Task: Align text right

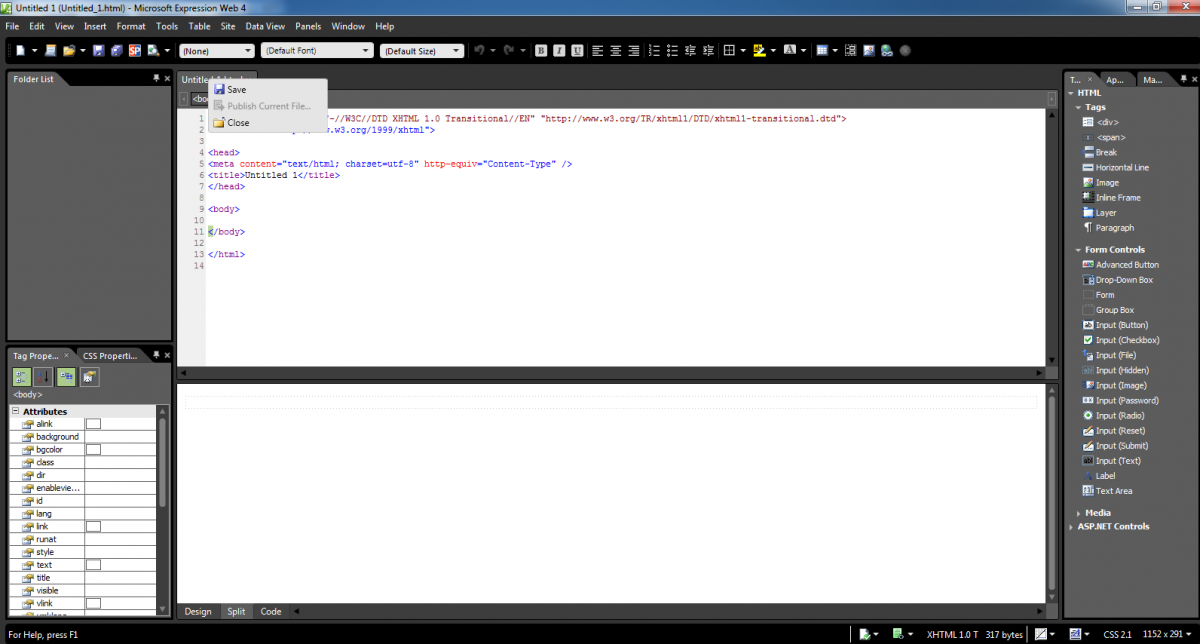Action: [x=634, y=50]
